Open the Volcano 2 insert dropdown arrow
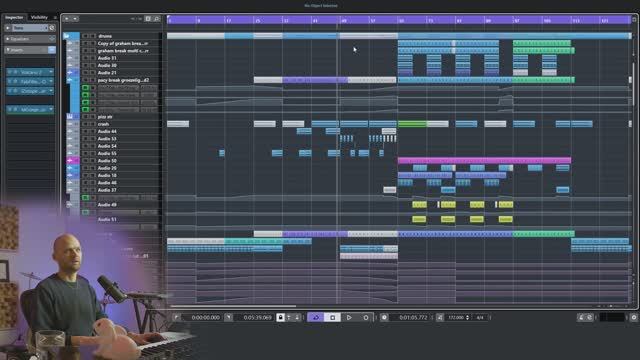The height and width of the screenshot is (360, 640). 51,72
